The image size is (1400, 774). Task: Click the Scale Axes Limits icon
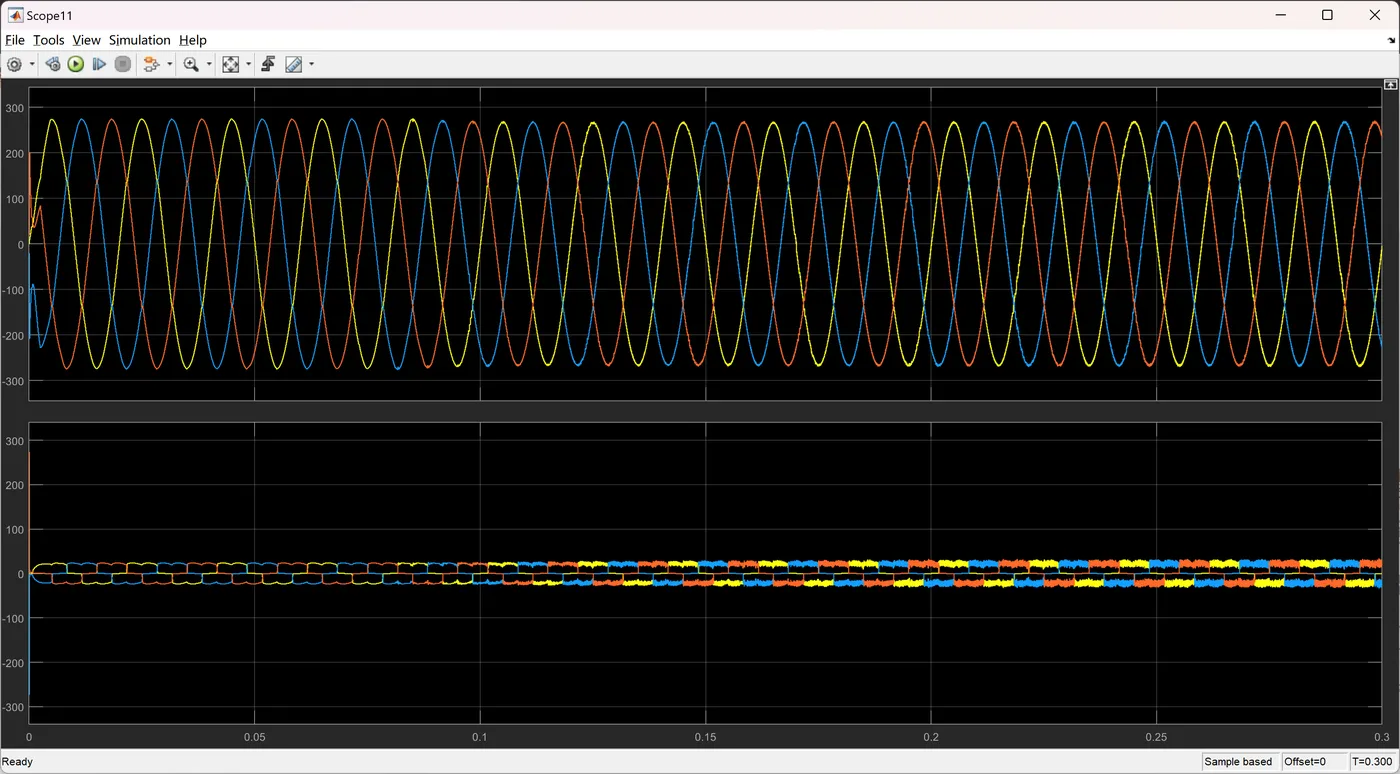click(x=231, y=64)
